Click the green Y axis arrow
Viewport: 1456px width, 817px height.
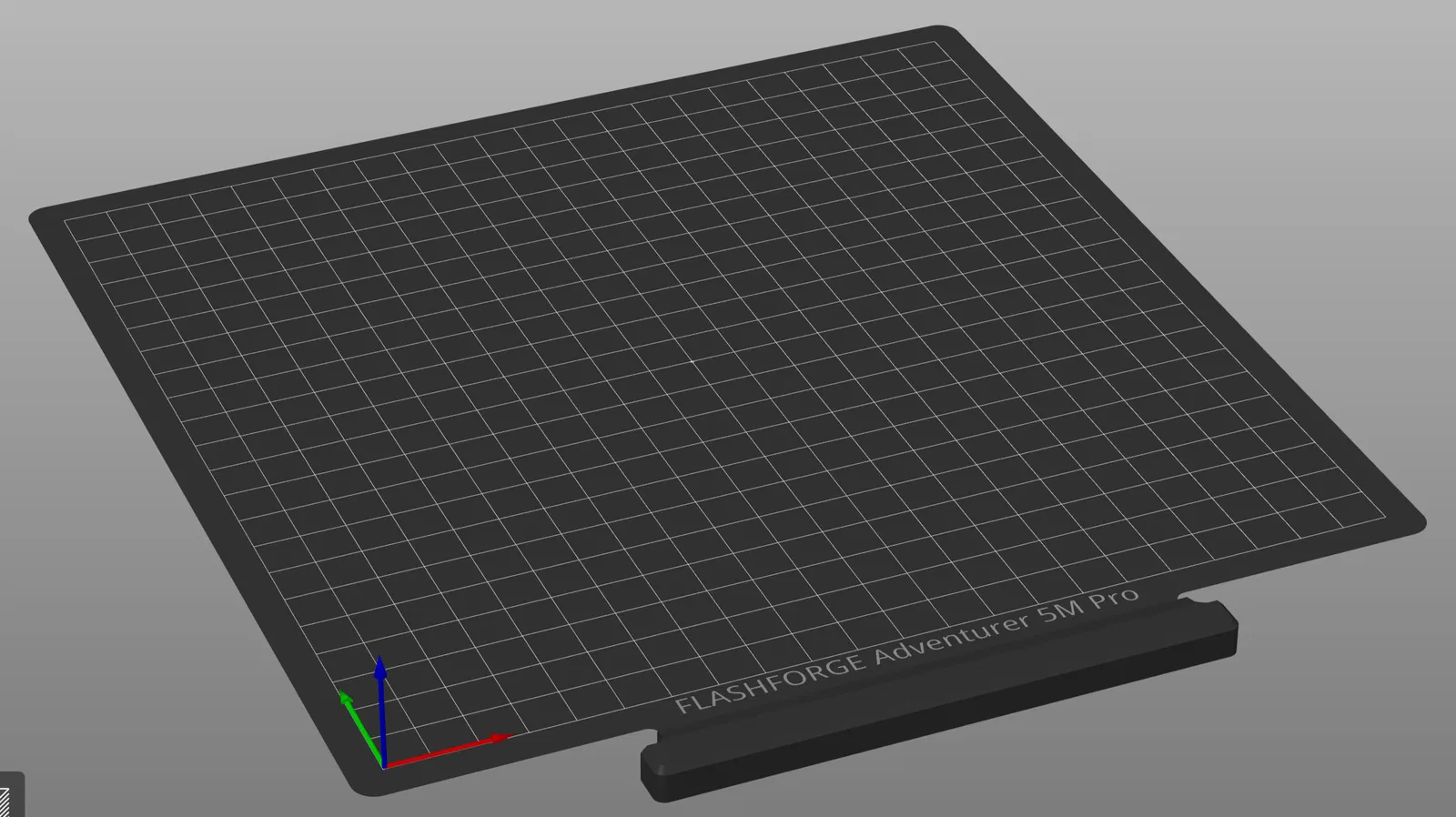[361, 728]
